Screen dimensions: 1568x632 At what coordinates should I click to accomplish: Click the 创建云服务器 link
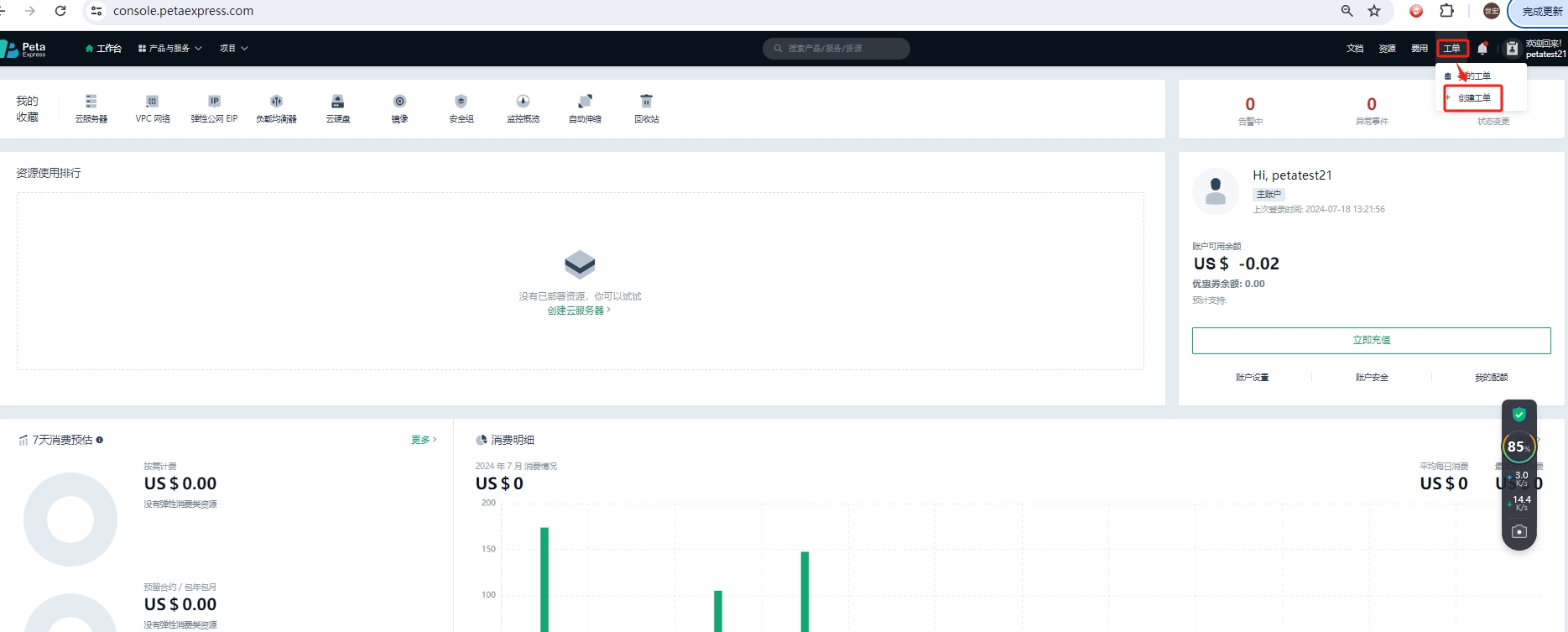[579, 311]
